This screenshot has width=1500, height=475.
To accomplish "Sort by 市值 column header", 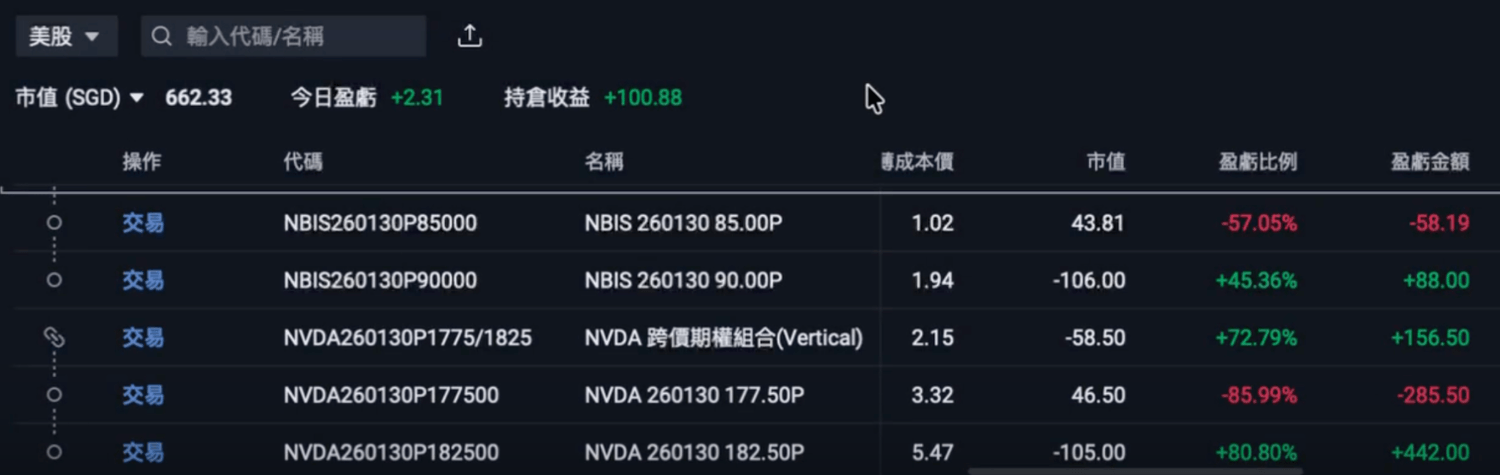I will 1106,162.
